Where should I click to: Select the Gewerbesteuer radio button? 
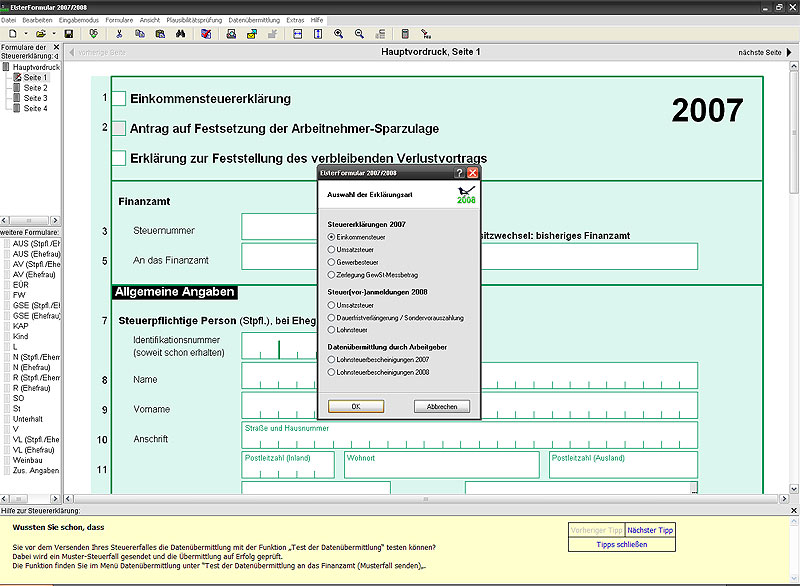[x=331, y=262]
